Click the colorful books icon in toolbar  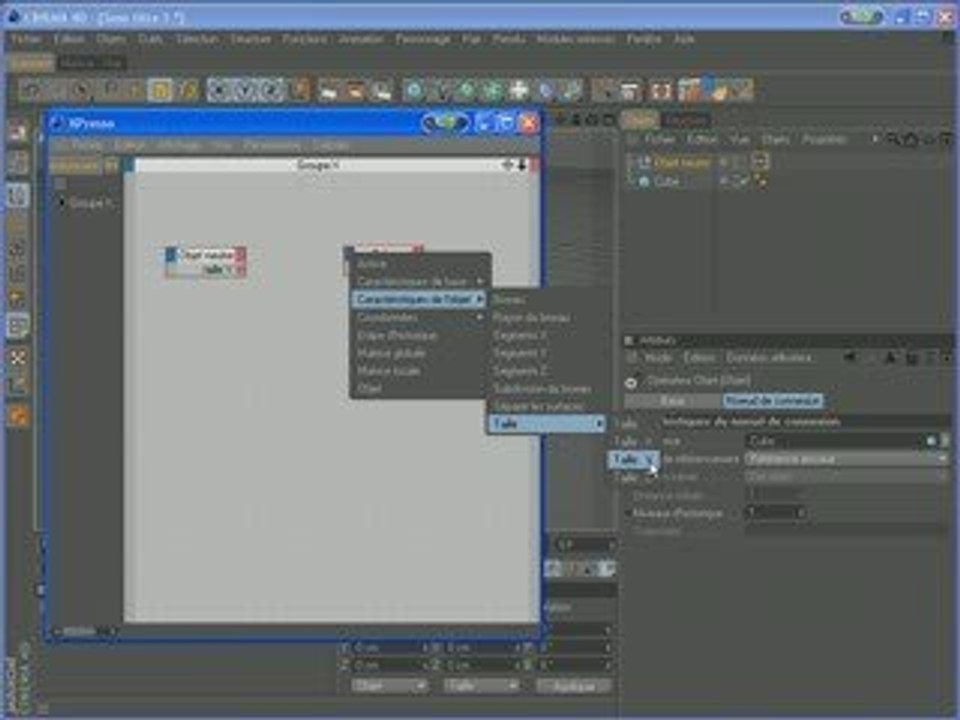689,90
